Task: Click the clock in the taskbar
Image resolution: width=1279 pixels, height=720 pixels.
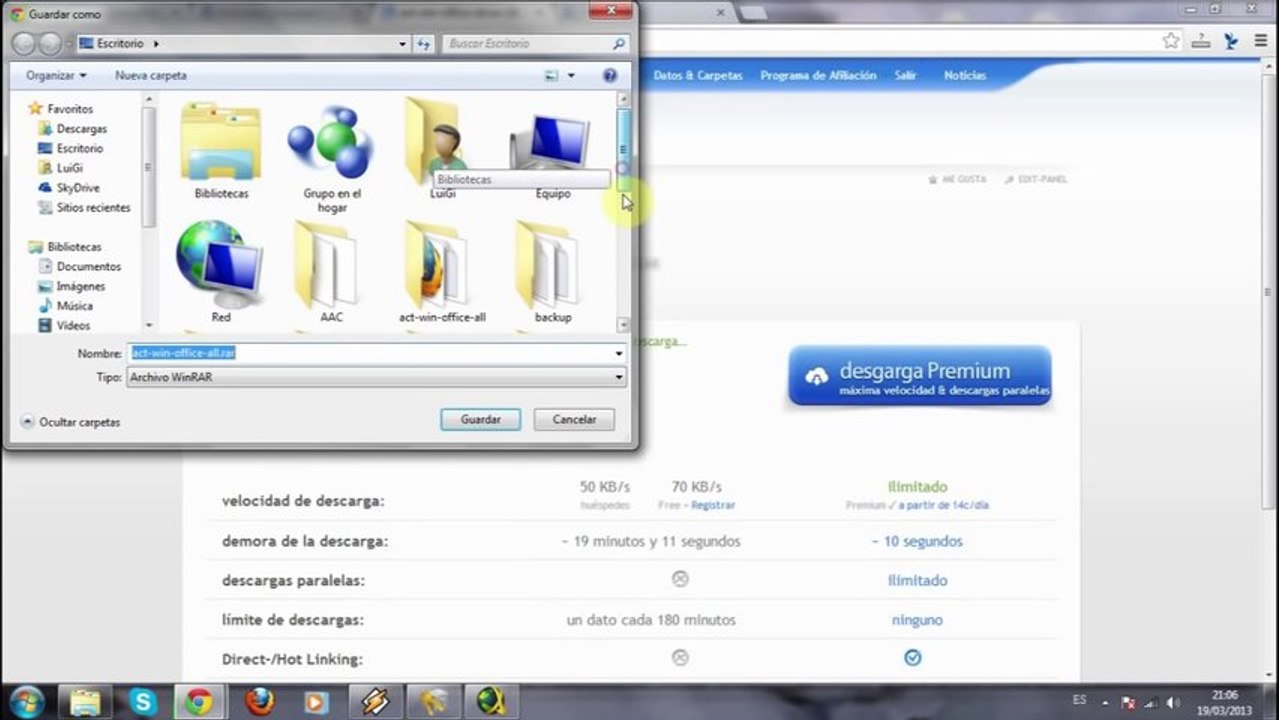Action: click(1224, 702)
